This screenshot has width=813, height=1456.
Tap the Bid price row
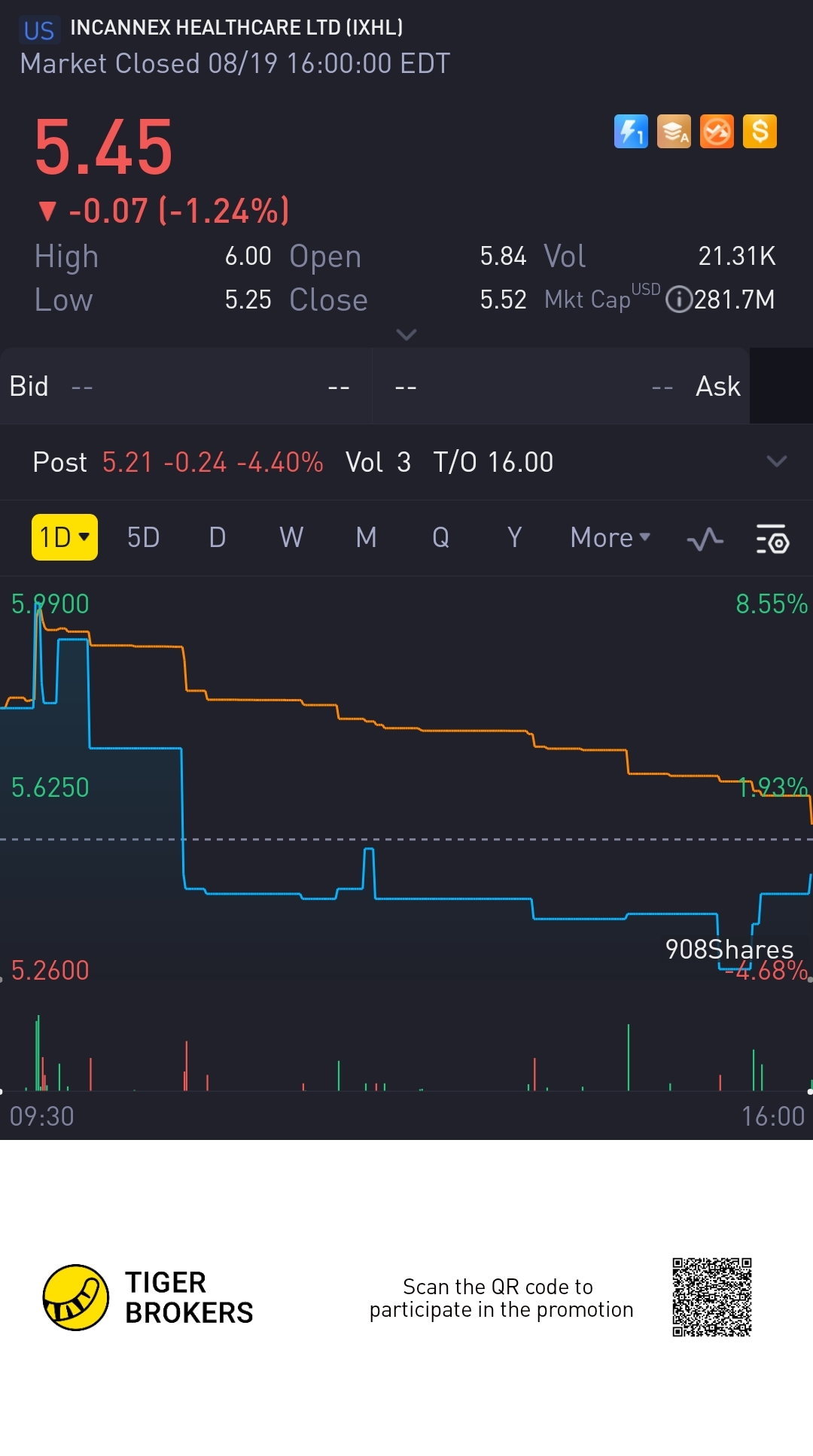coord(185,386)
